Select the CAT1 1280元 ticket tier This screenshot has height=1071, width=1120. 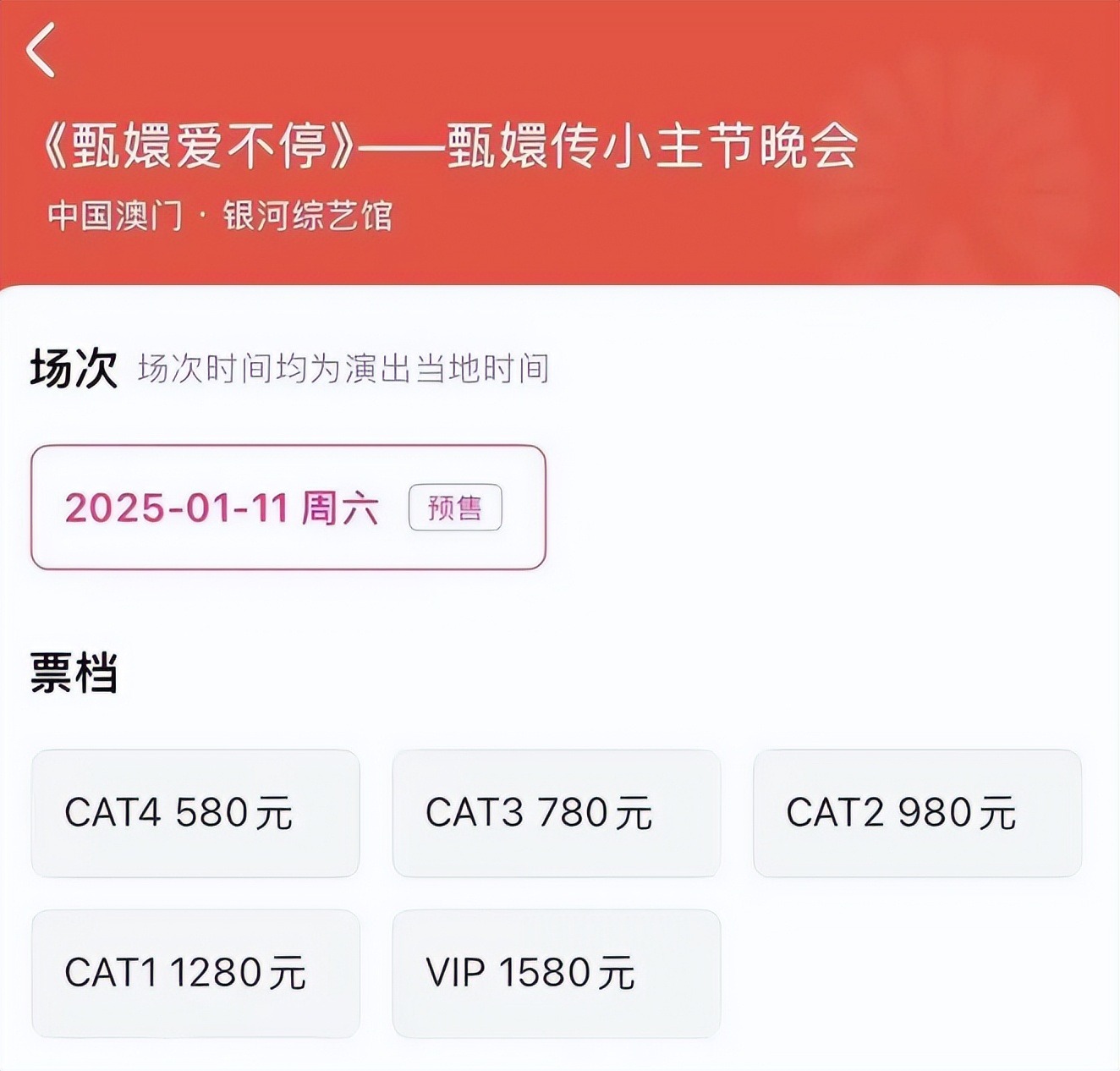tap(195, 973)
